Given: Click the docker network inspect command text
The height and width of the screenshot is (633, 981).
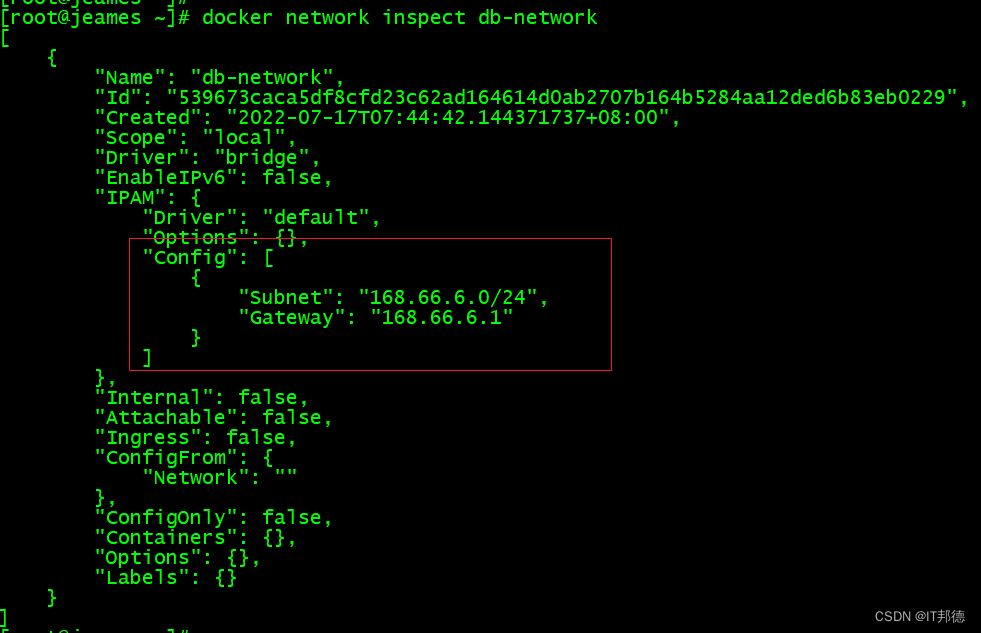Looking at the screenshot, I should point(399,18).
